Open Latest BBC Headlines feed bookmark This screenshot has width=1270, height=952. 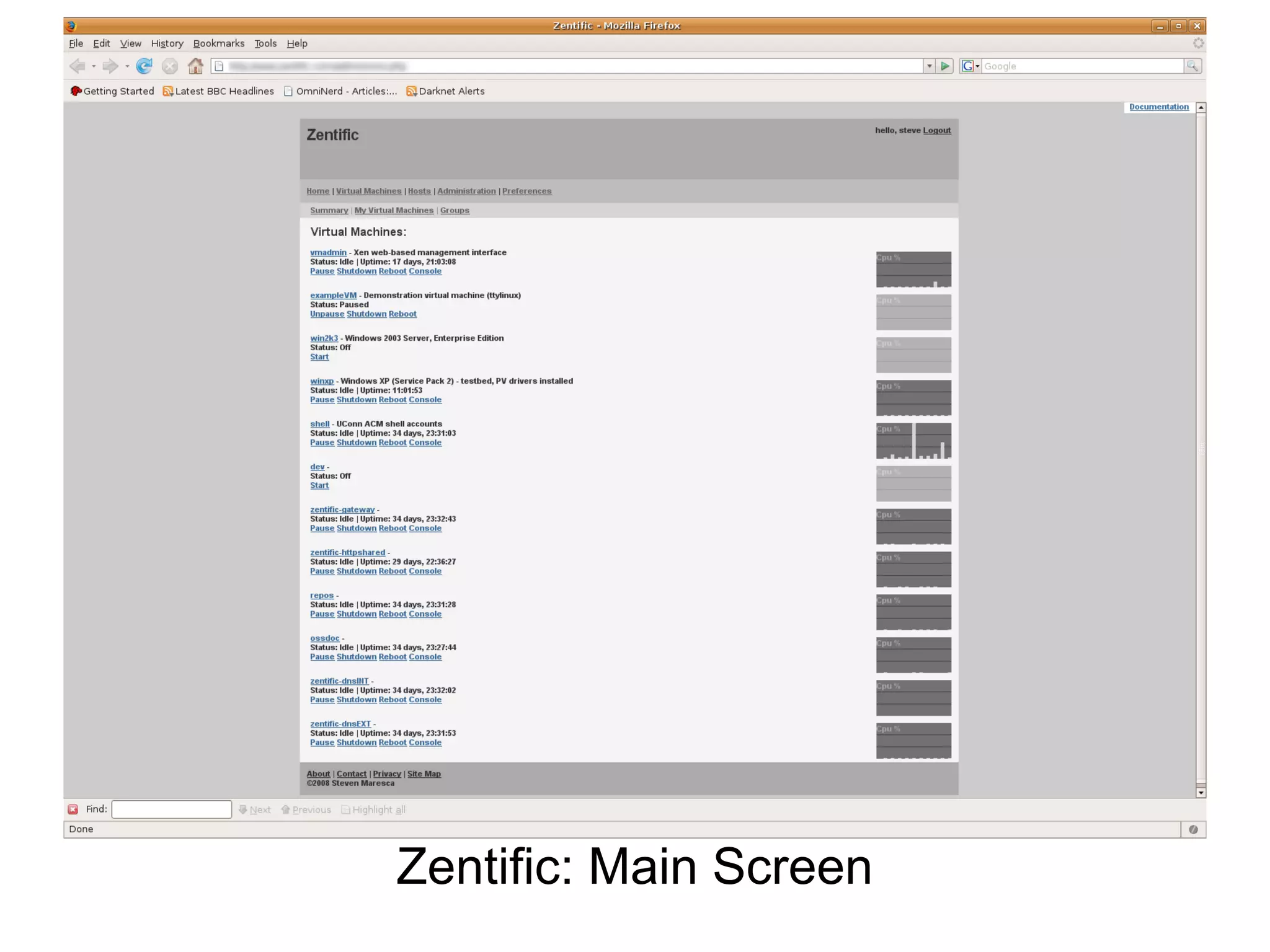218,91
